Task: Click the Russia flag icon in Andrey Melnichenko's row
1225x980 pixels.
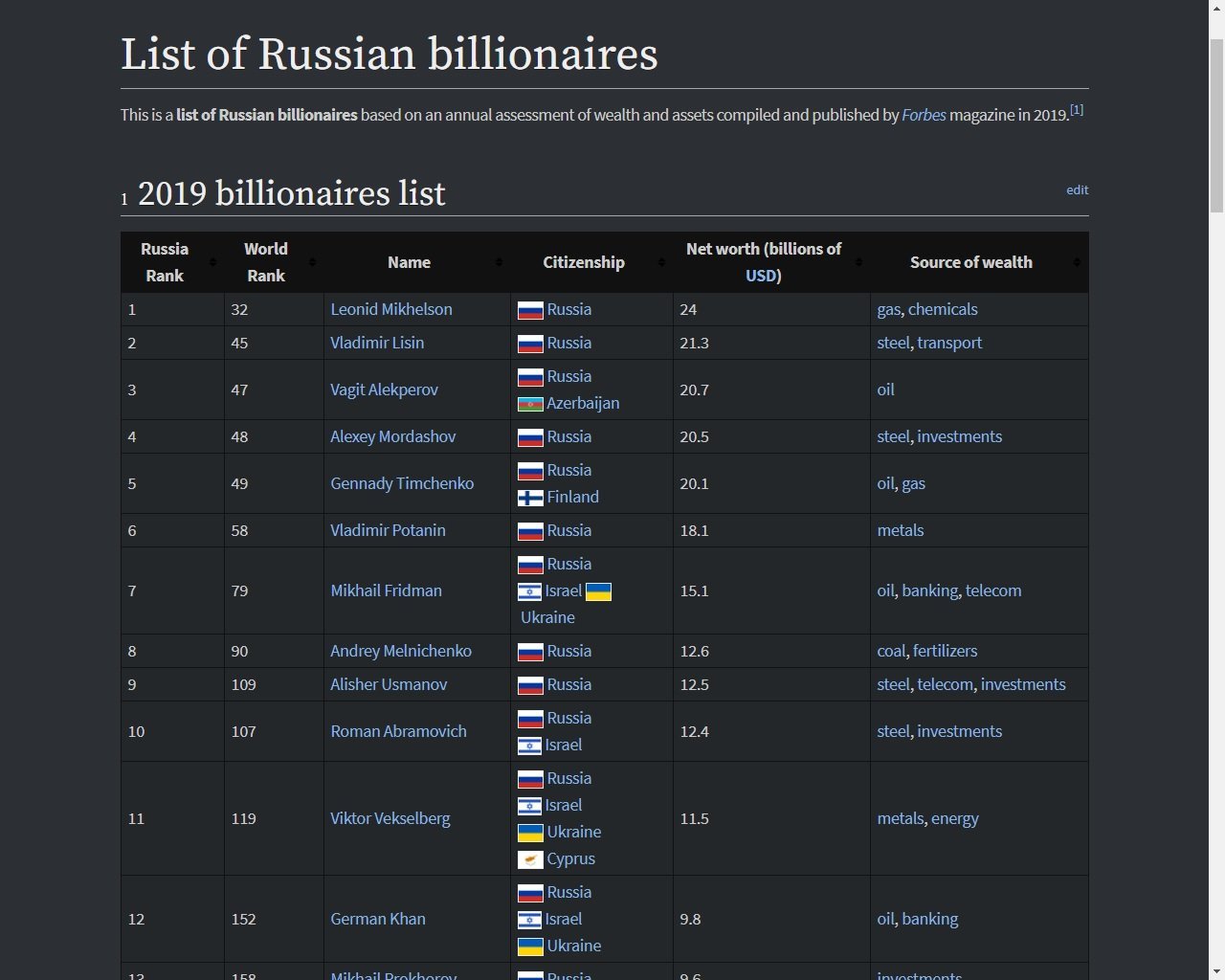Action: pos(530,652)
